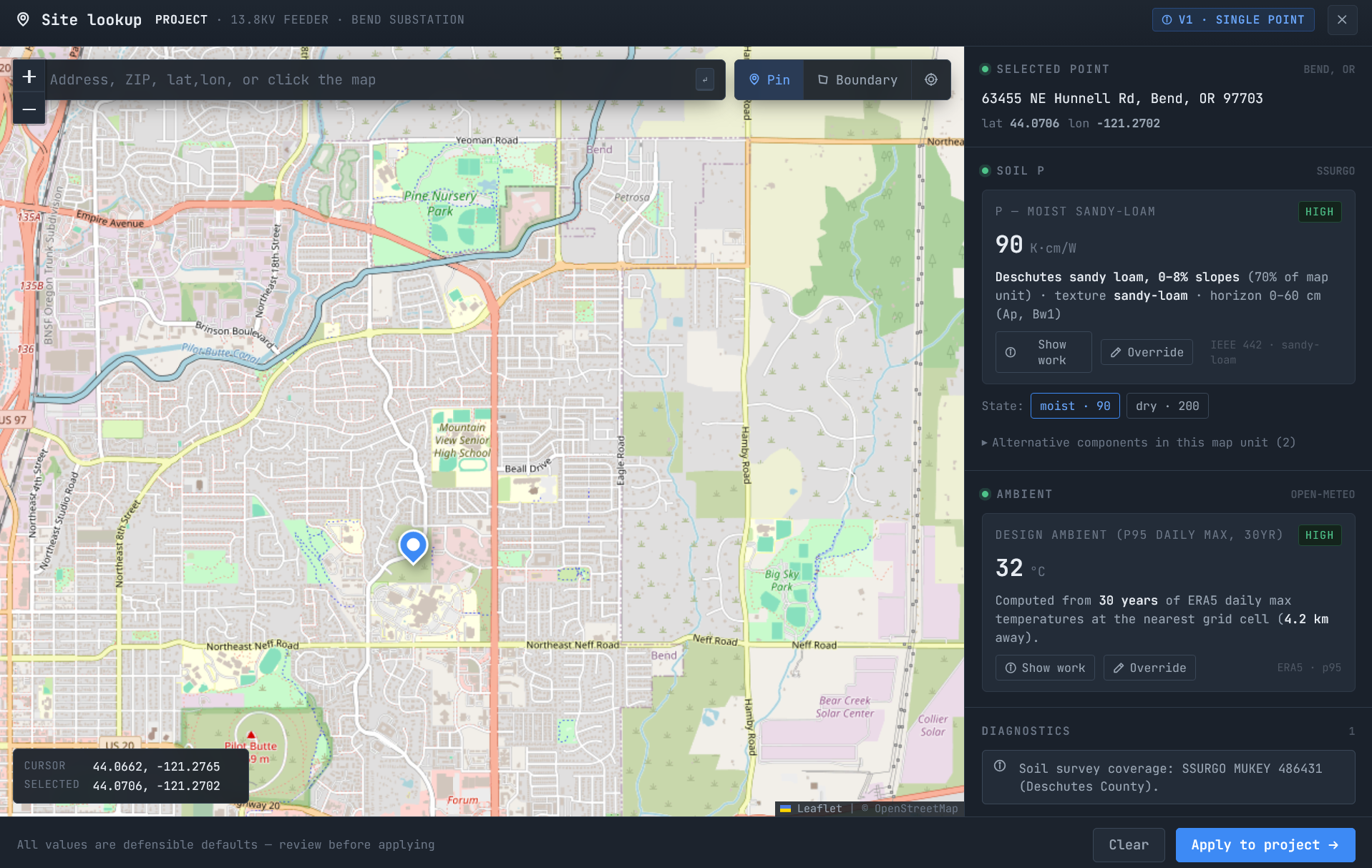Switch to Boundary selection mode
The width and height of the screenshot is (1372, 868).
(x=857, y=79)
